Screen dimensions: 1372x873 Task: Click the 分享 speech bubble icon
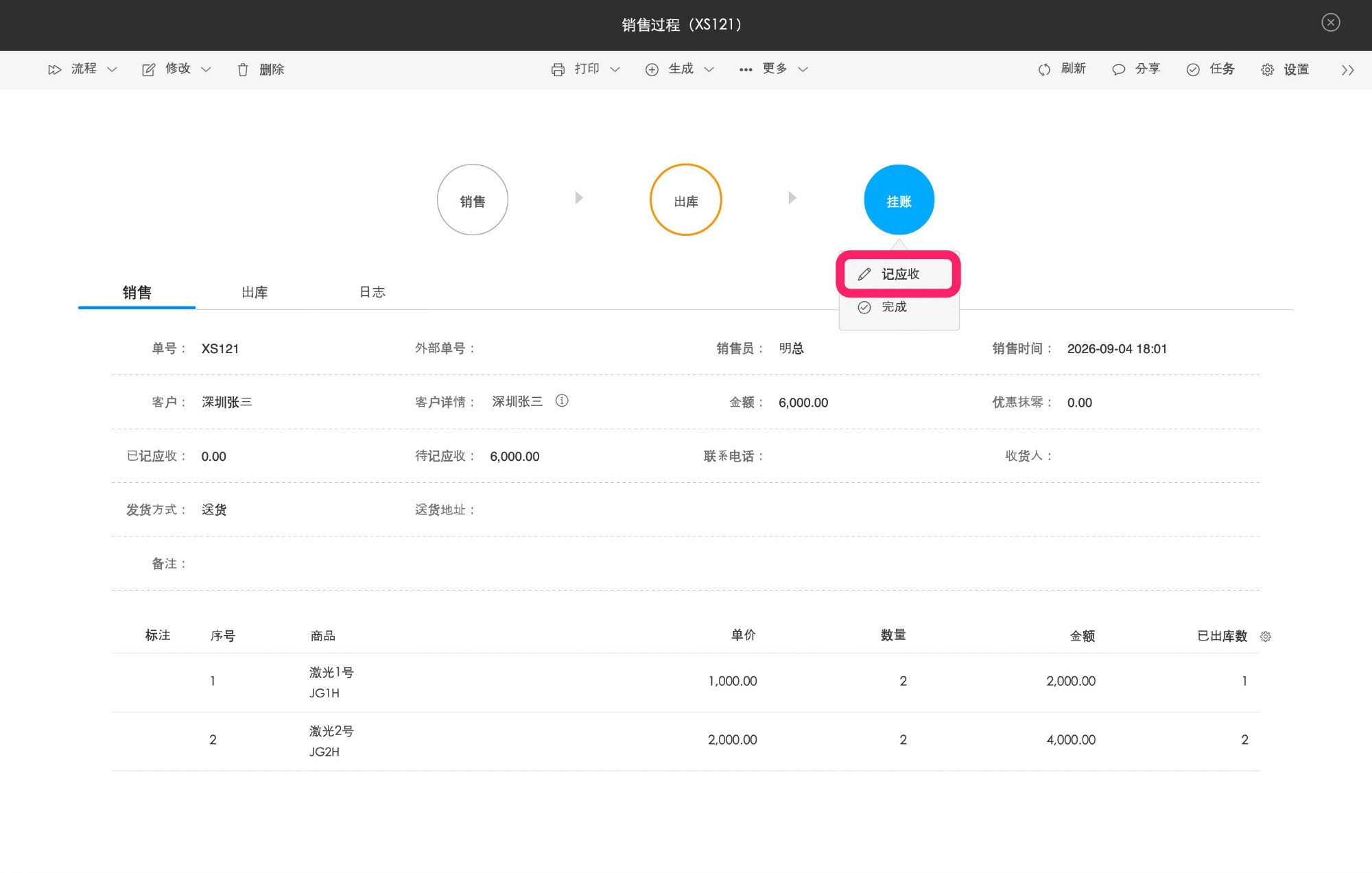point(1118,69)
